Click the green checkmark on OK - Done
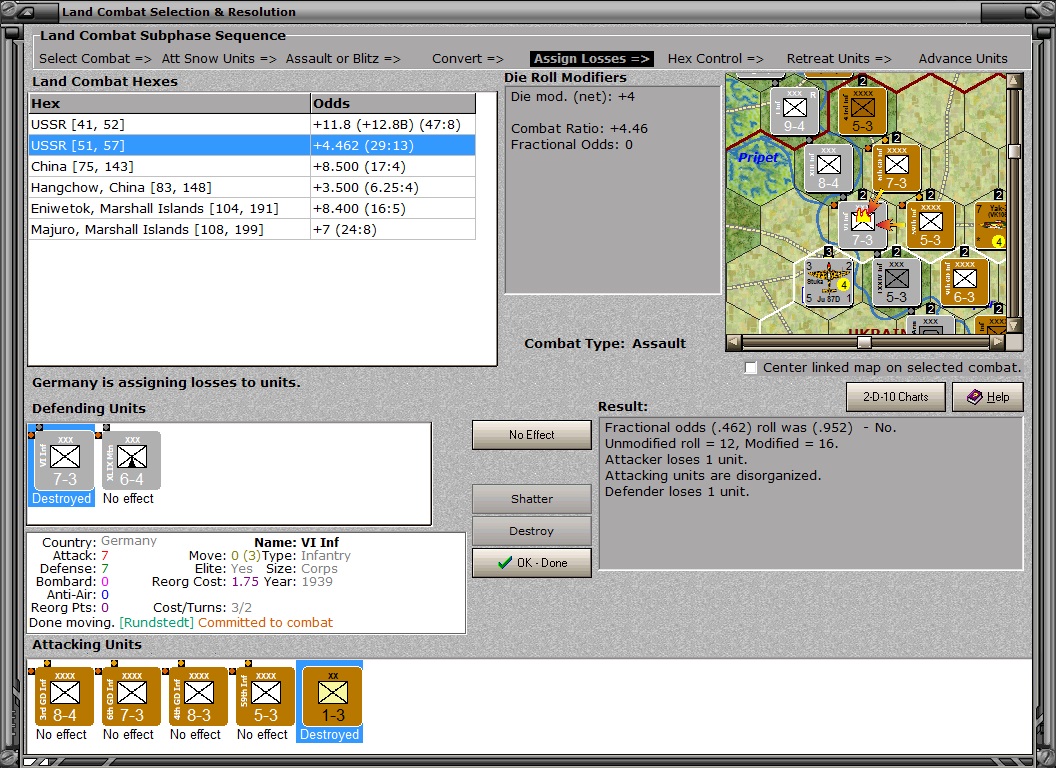 (504, 563)
